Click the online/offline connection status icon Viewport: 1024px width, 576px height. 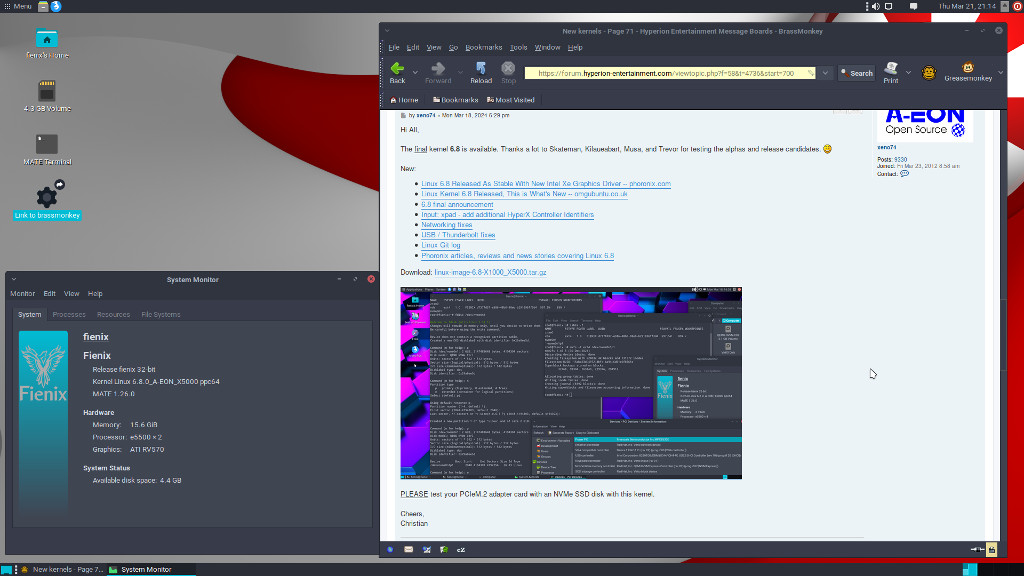point(977,550)
